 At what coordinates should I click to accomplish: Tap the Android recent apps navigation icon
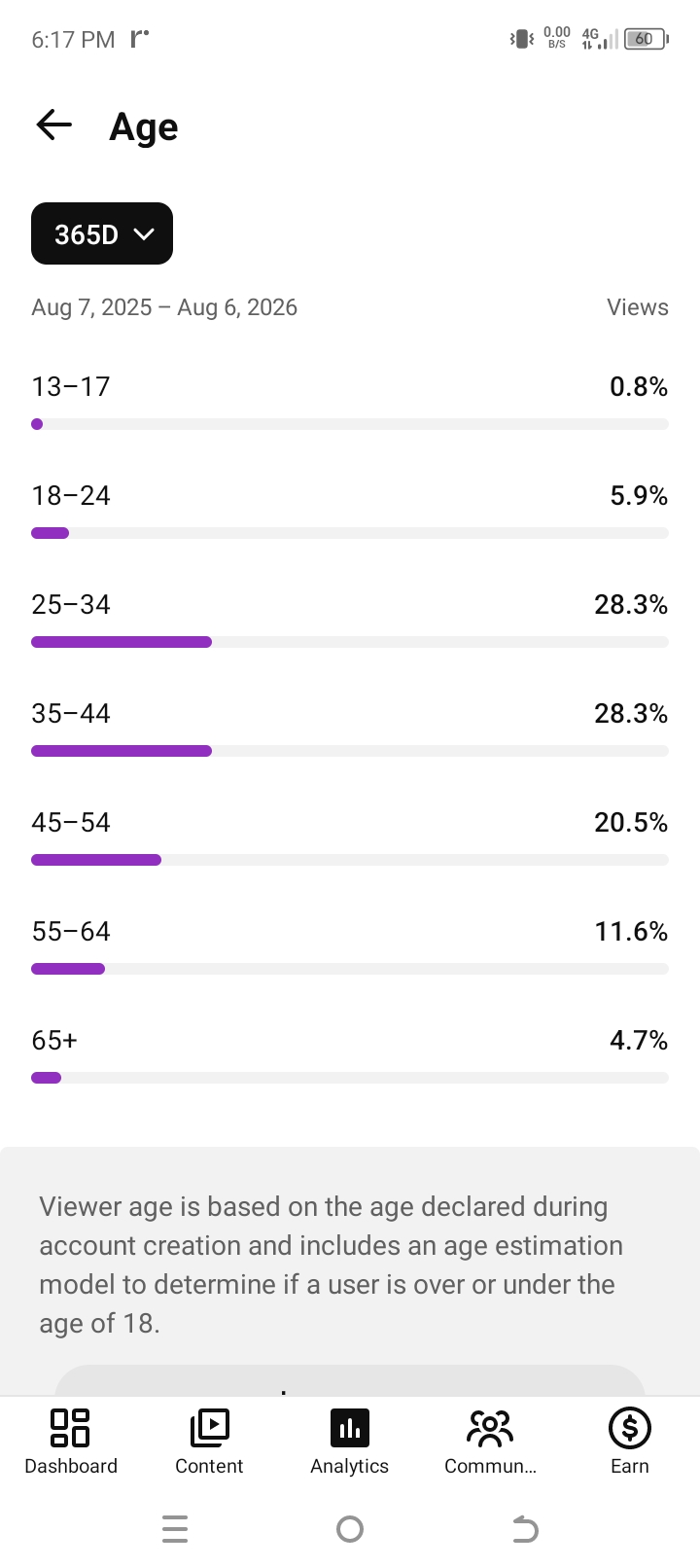[175, 1529]
